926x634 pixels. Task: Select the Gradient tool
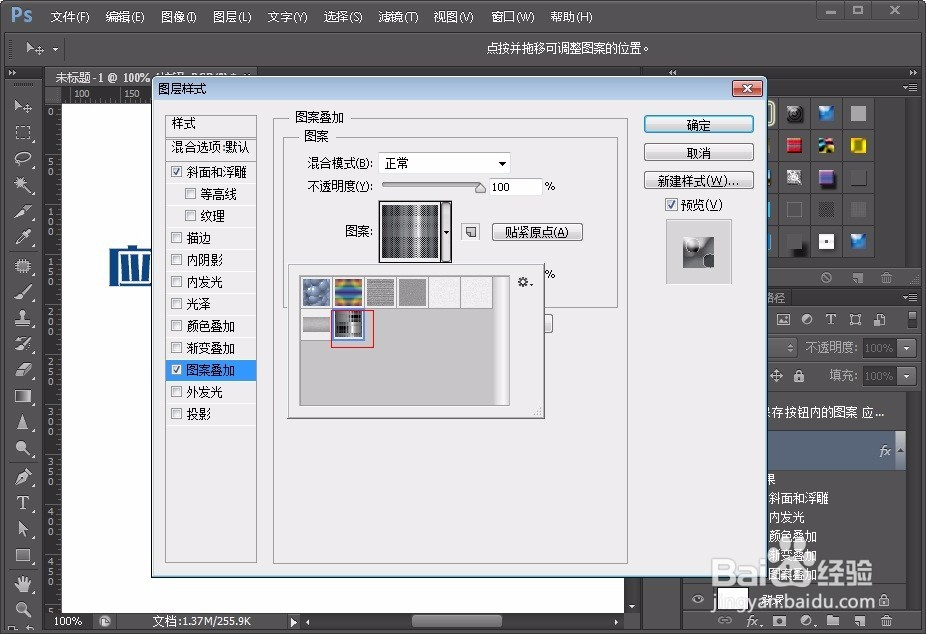pyautogui.click(x=23, y=396)
